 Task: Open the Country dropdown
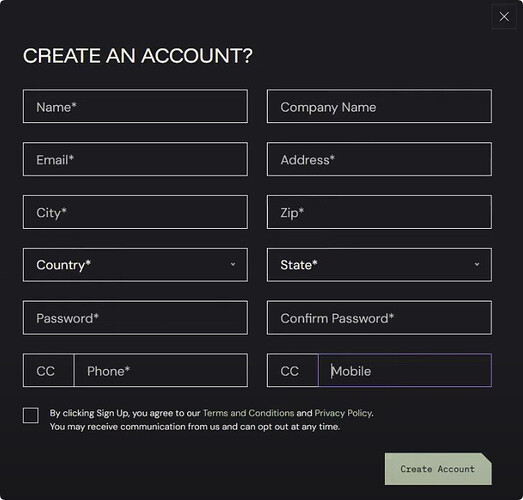(135, 265)
